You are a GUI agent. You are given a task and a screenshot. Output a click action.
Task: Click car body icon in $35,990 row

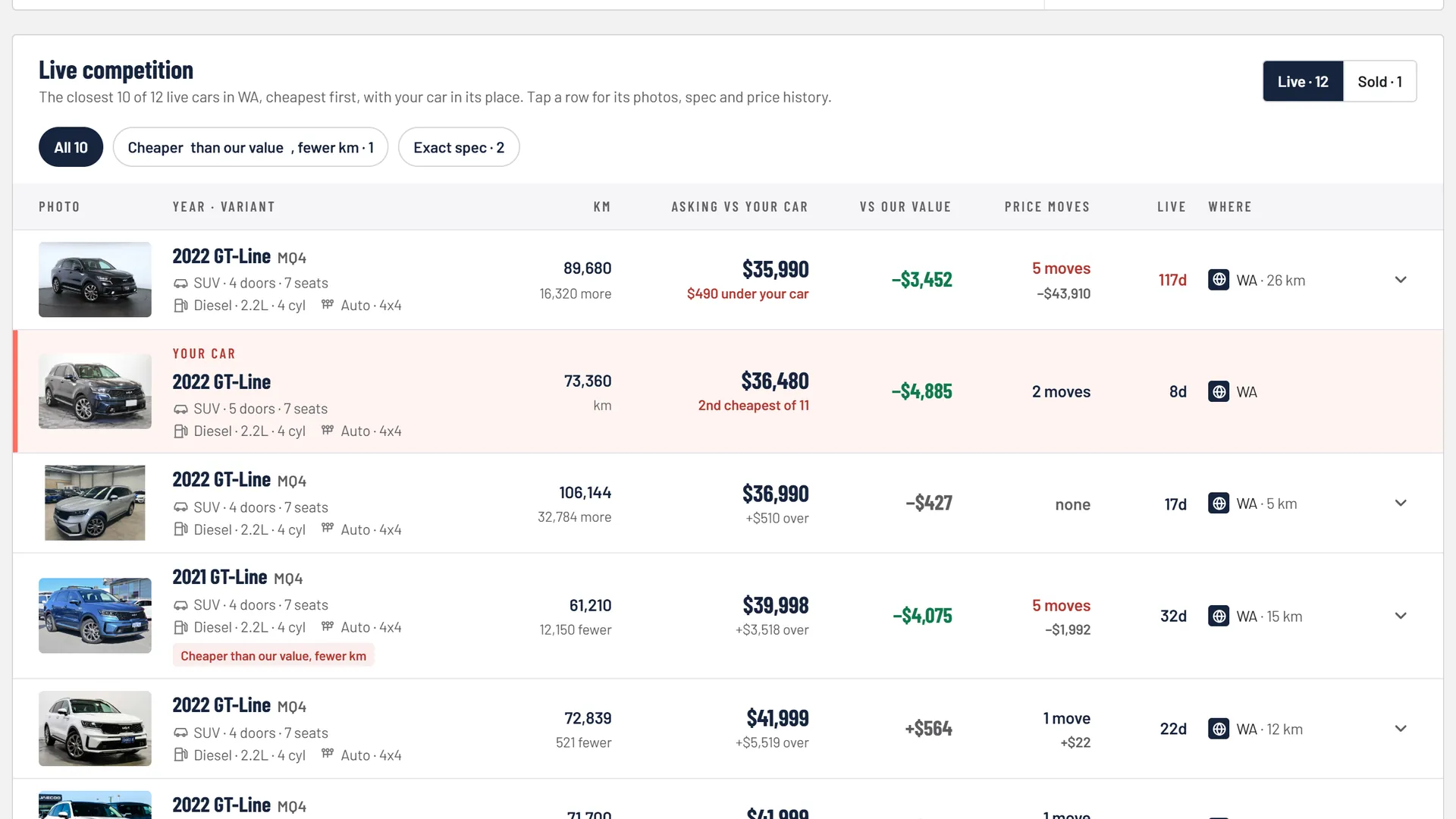180,284
